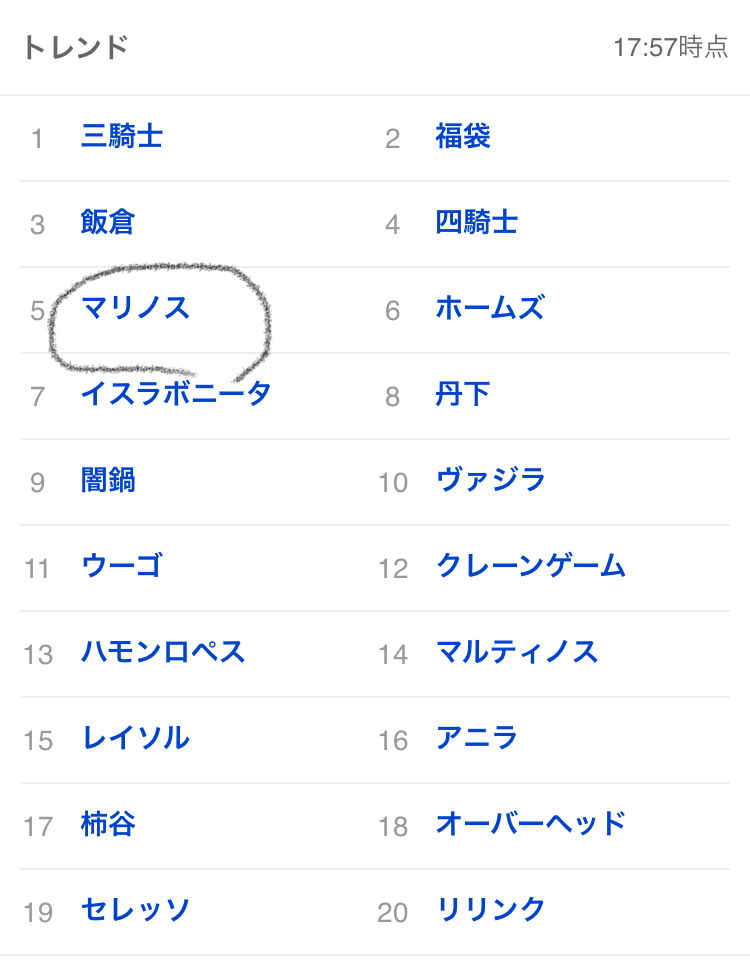This screenshot has width=750, height=969.
Task: Tap the アニラ trend link
Action: point(477,739)
